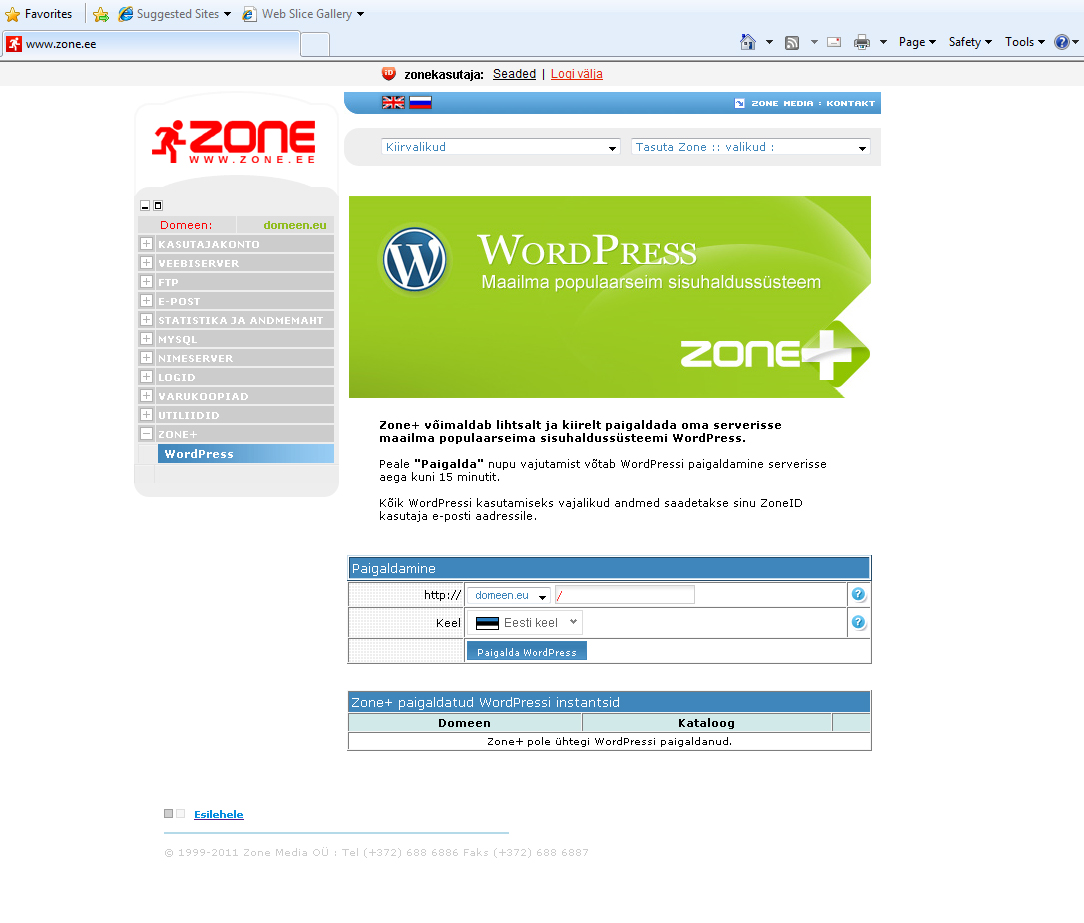The height and width of the screenshot is (923, 1084).
Task: Click the www.zone.ee tab favicon
Action: click(x=14, y=44)
